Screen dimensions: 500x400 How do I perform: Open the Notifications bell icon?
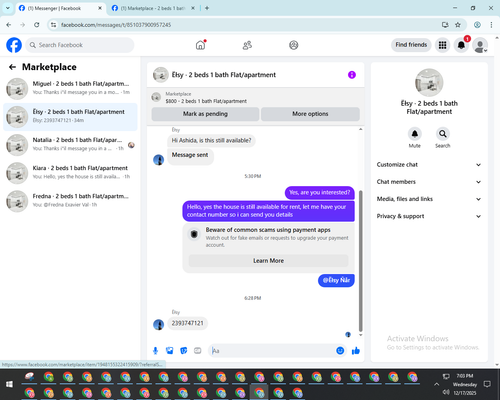click(x=461, y=45)
